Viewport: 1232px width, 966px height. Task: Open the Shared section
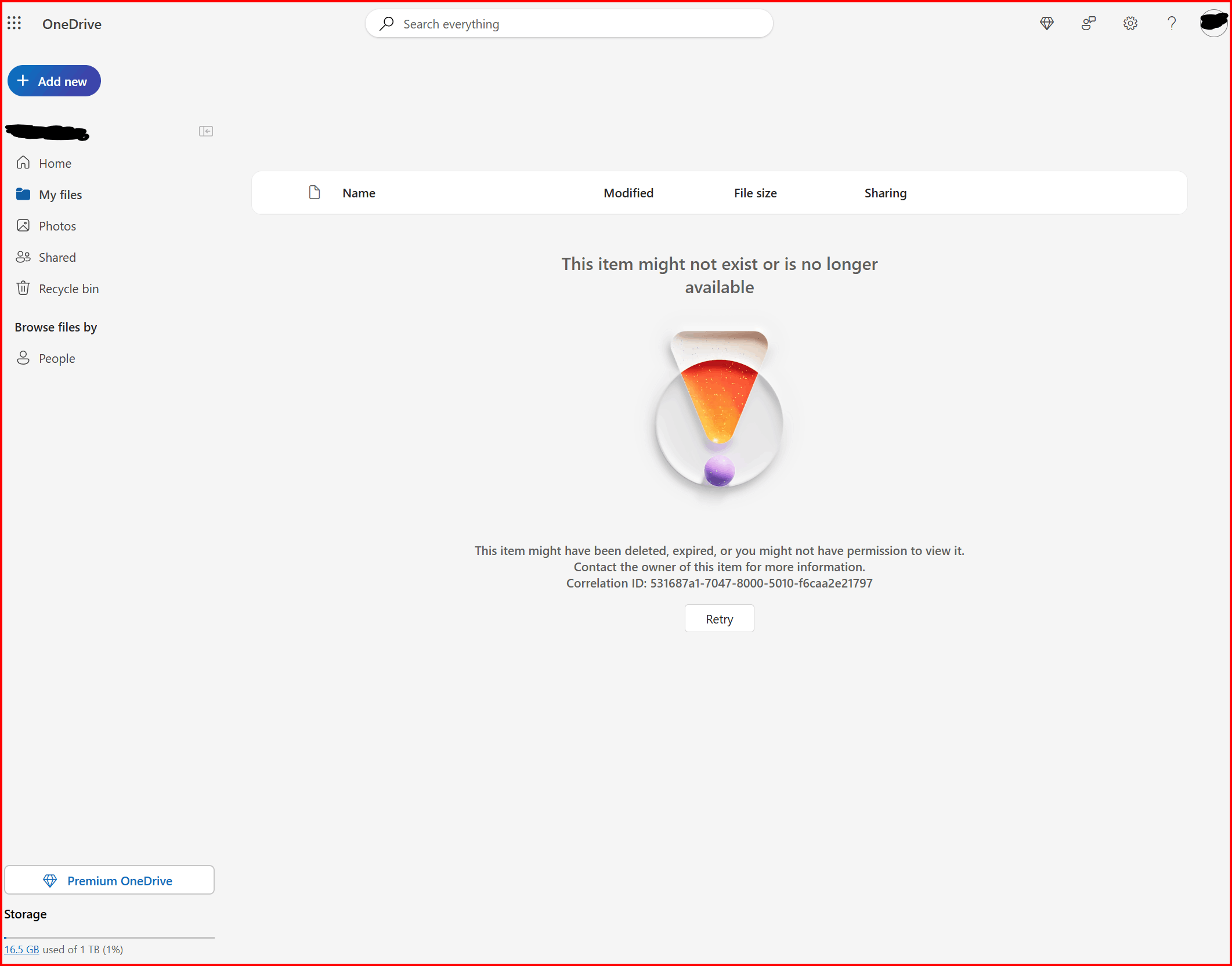click(57, 258)
